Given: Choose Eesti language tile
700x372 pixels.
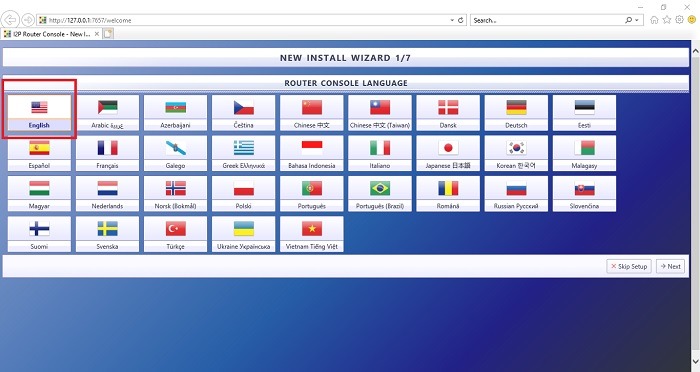Looking at the screenshot, I should click(584, 113).
